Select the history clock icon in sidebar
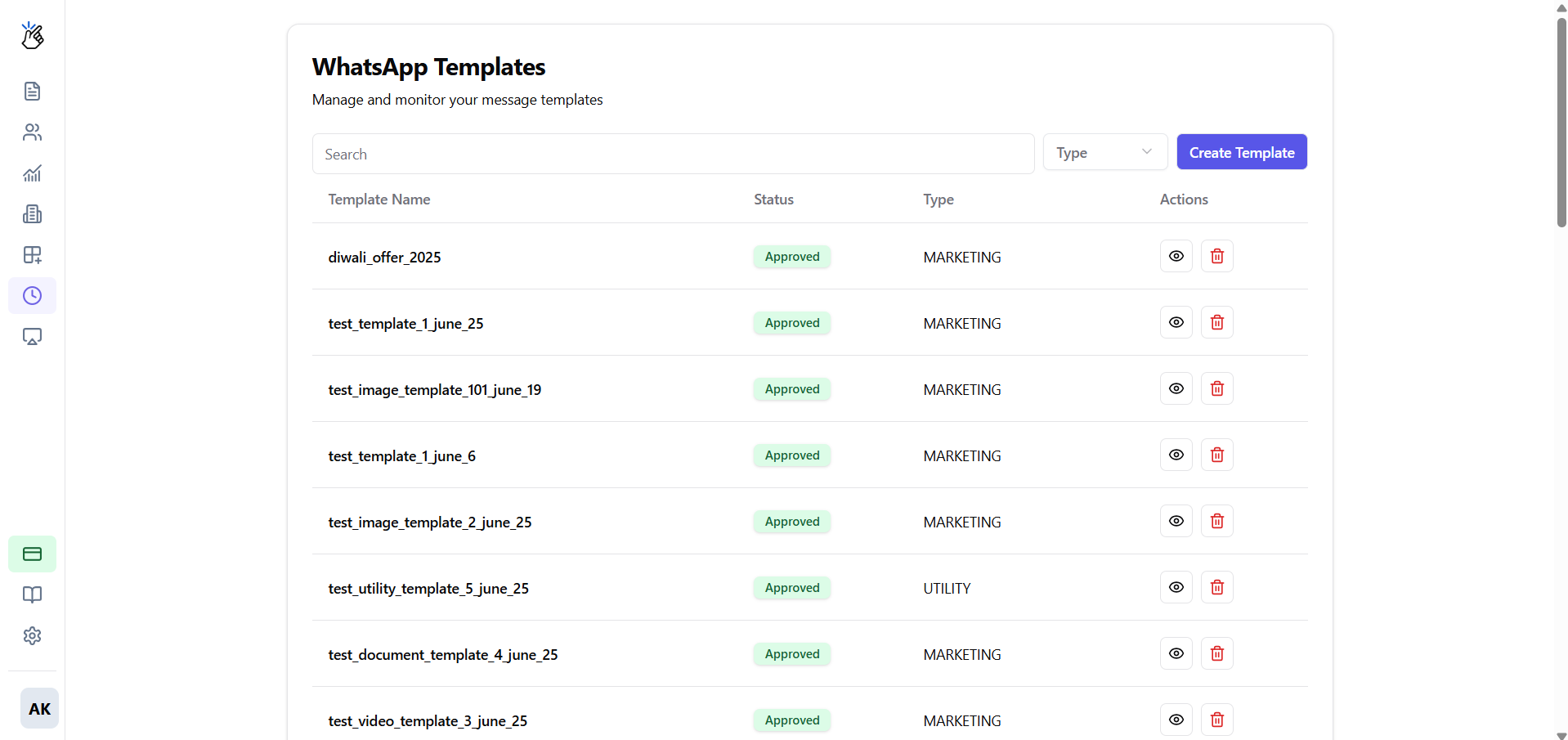Image resolution: width=1568 pixels, height=740 pixels. coord(32,295)
